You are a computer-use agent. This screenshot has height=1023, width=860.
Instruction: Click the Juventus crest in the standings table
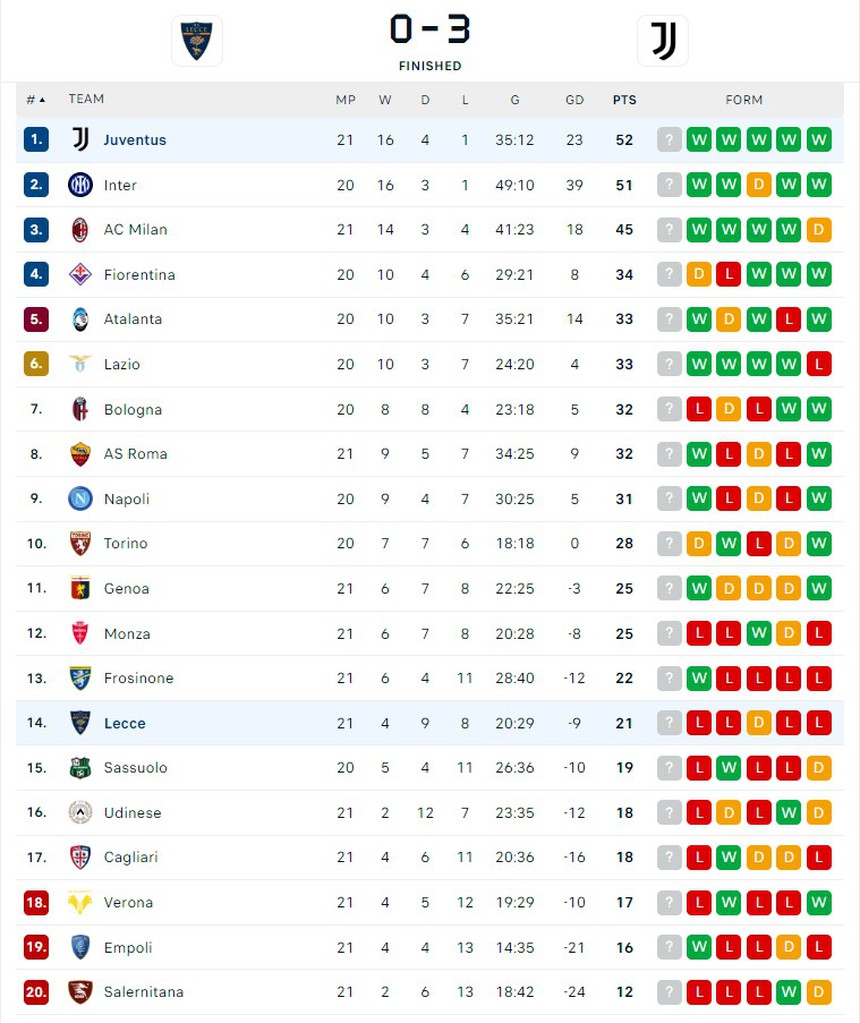click(x=80, y=140)
